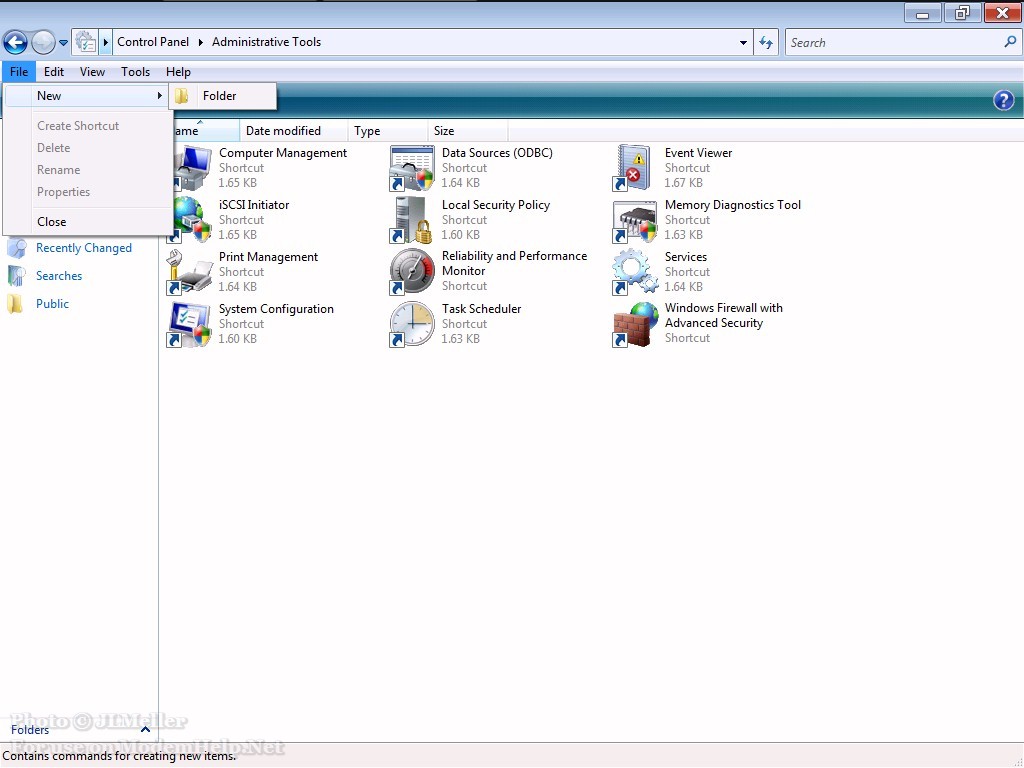Click the Create Shortcut menu entry
Image resolution: width=1024 pixels, height=768 pixels.
click(x=88, y=126)
